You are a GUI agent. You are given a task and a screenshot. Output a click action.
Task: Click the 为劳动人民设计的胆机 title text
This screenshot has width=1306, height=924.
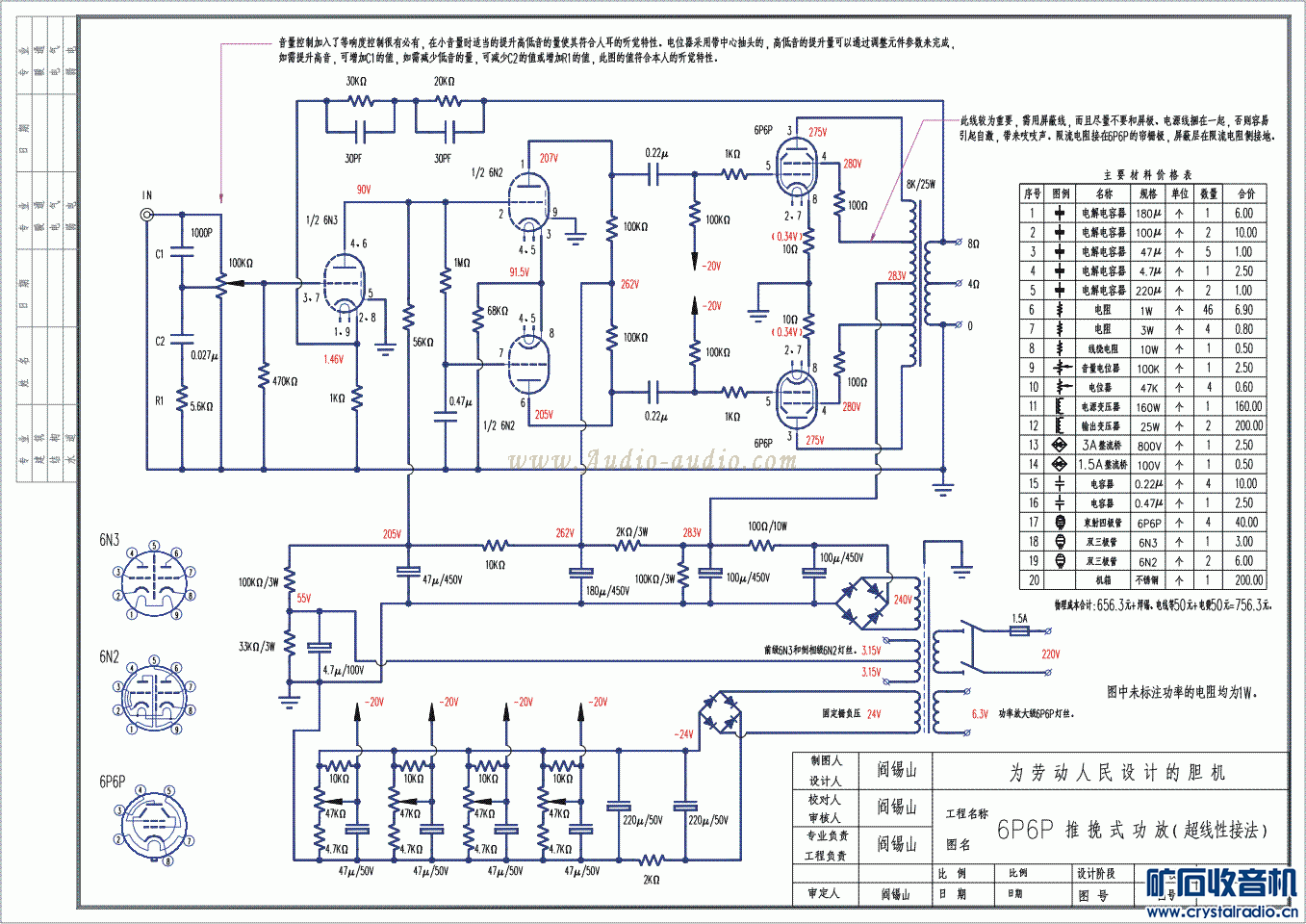click(x=1117, y=773)
